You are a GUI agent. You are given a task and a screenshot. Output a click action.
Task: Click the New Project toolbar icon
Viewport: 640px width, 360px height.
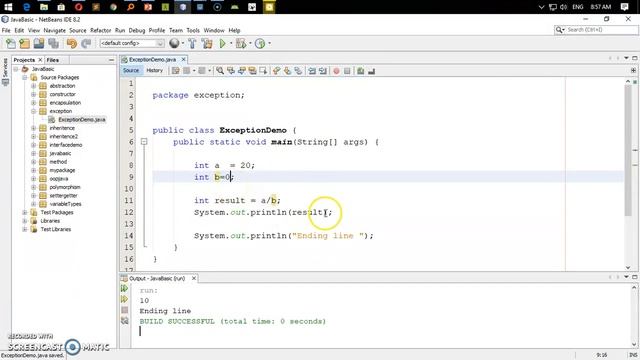24,43
